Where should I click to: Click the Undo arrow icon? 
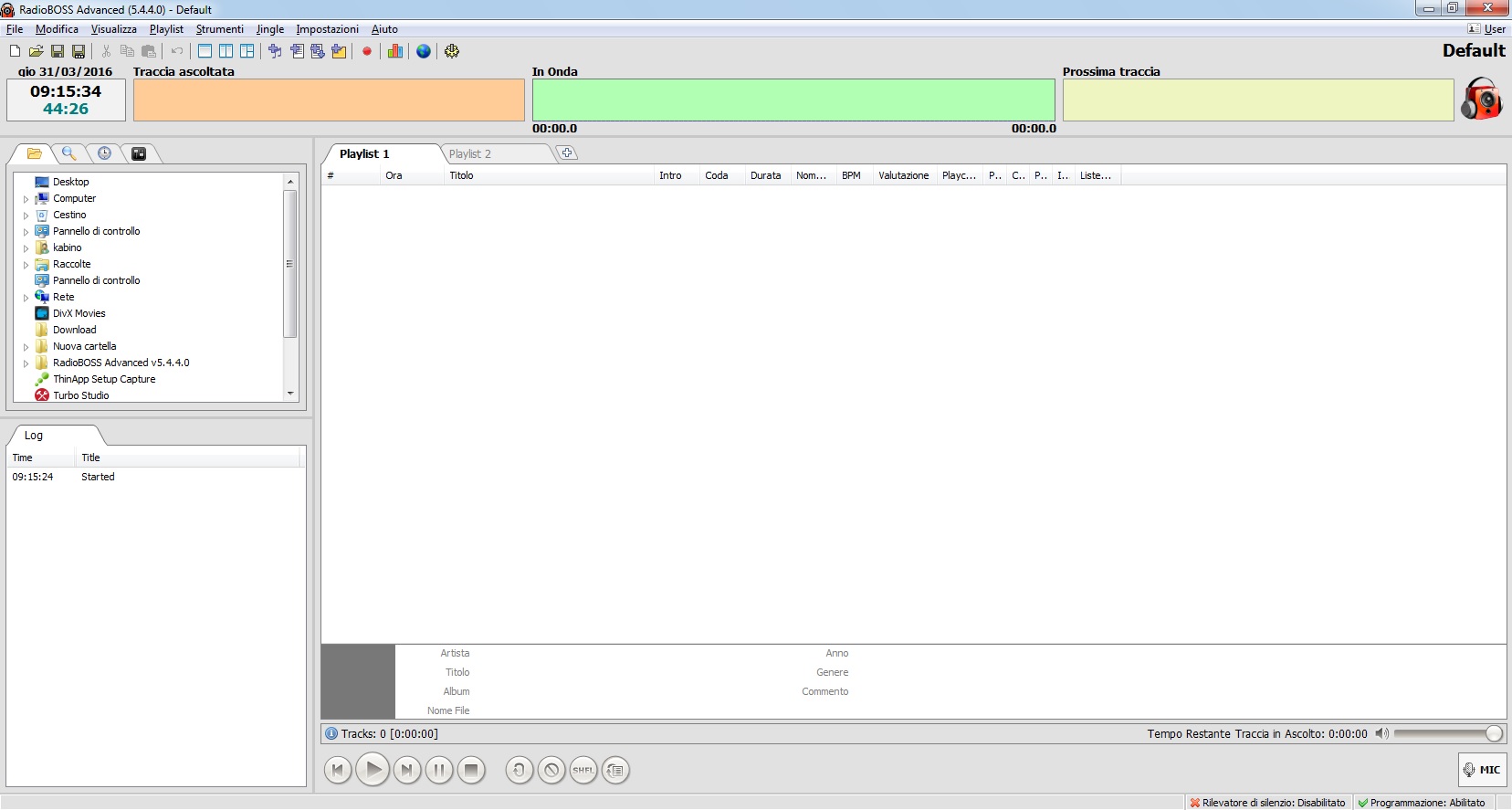click(x=177, y=51)
